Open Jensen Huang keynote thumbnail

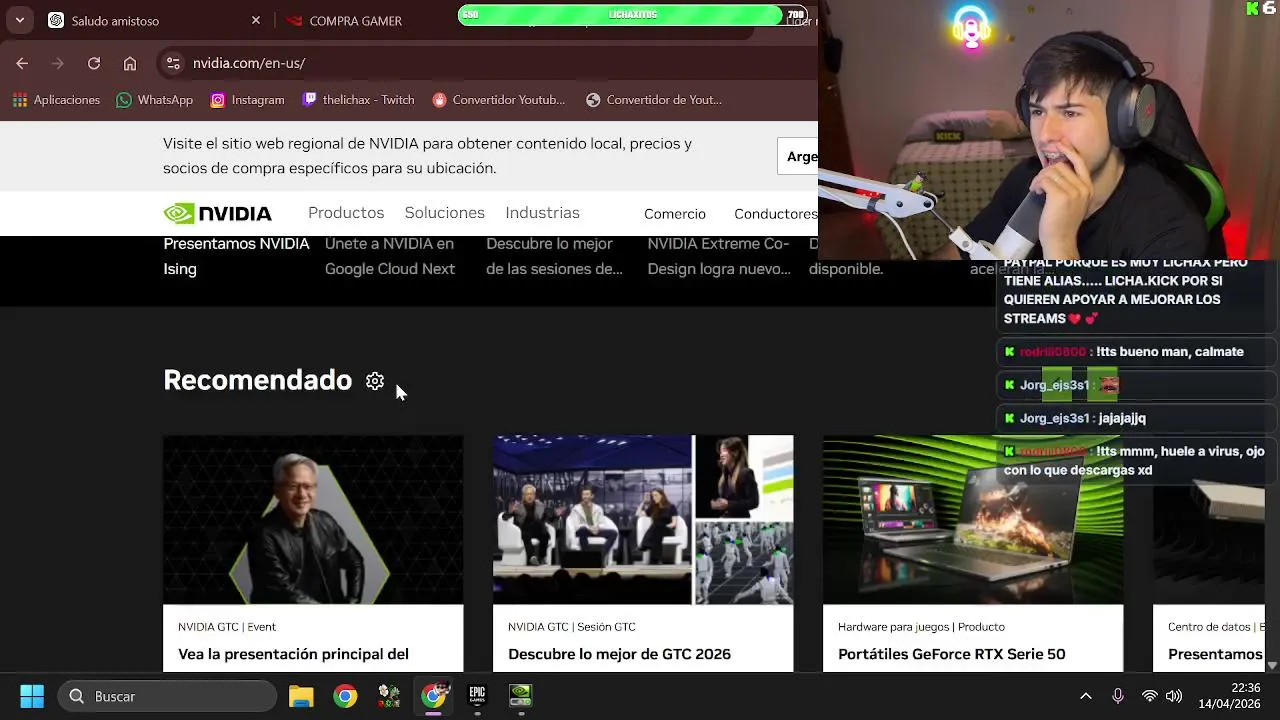313,520
